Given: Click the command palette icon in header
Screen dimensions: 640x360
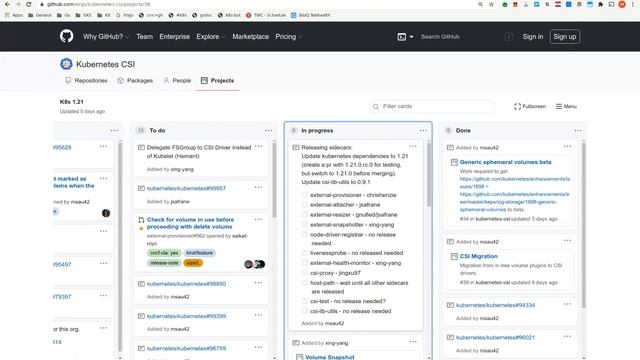Looking at the screenshot, I should coord(402,37).
